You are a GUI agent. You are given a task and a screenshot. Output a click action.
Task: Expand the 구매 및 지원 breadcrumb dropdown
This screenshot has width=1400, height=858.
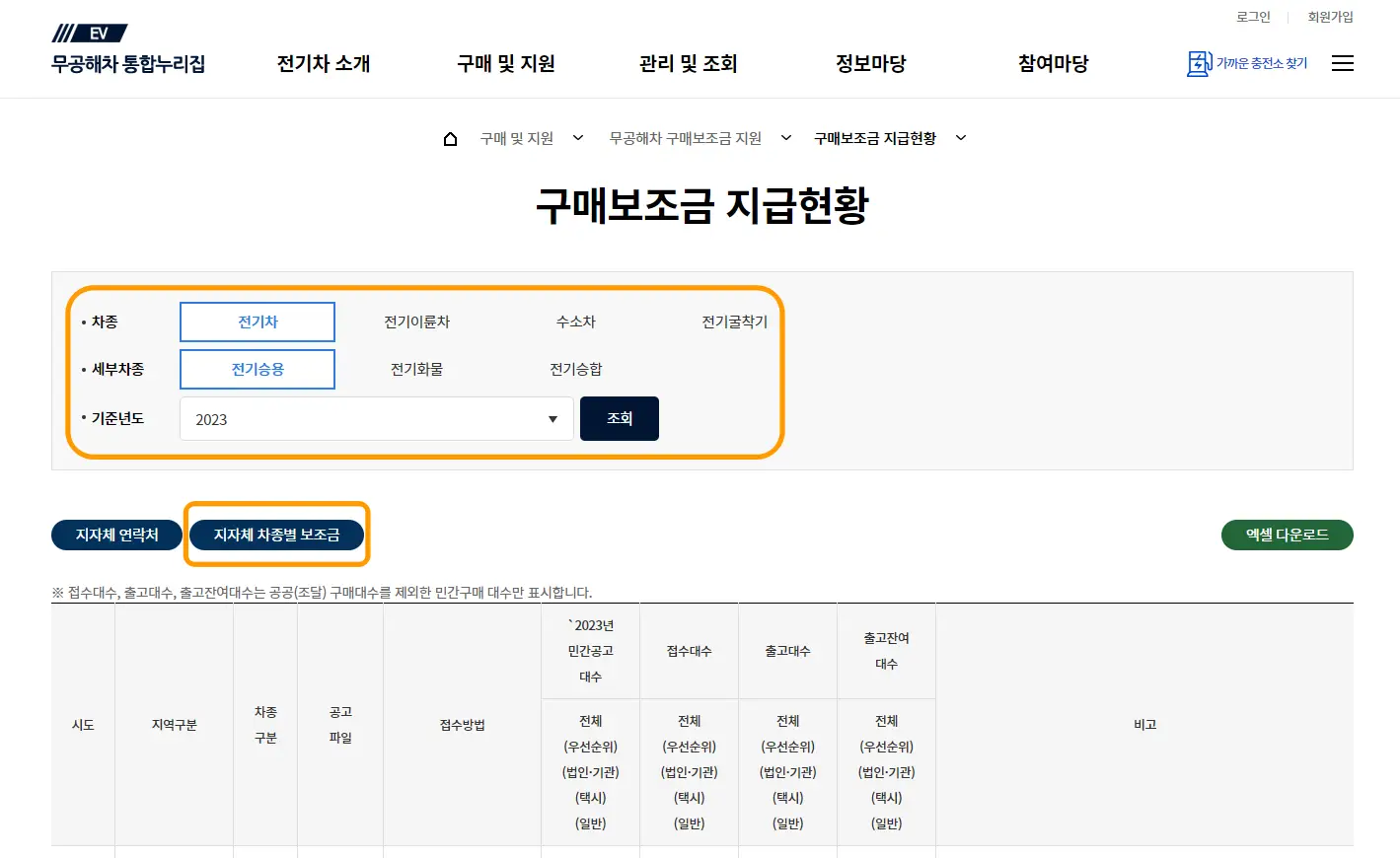[577, 138]
